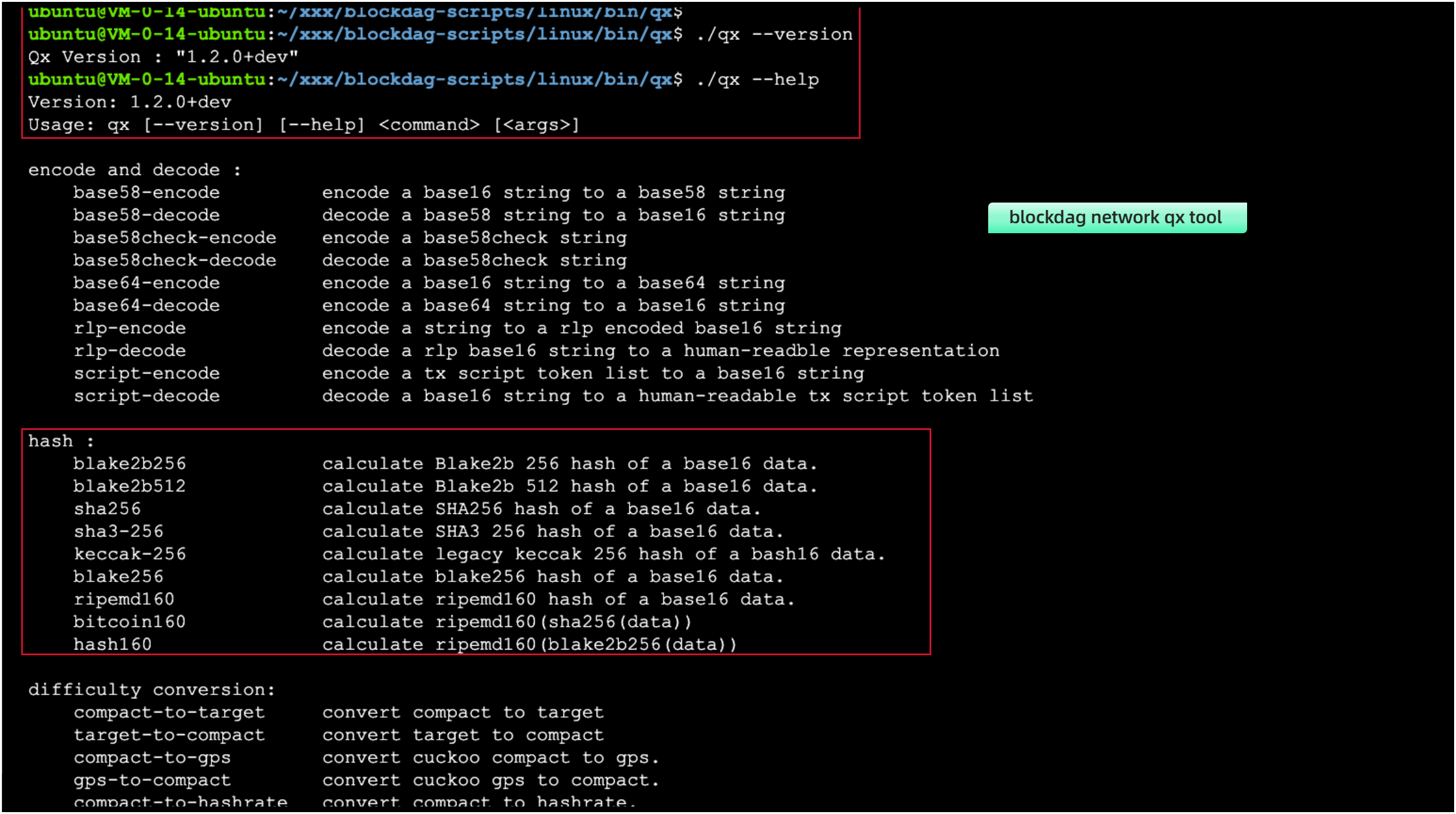Click the green blockdag network qx tool label
Screen dimensions: 1456x814
(1116, 218)
